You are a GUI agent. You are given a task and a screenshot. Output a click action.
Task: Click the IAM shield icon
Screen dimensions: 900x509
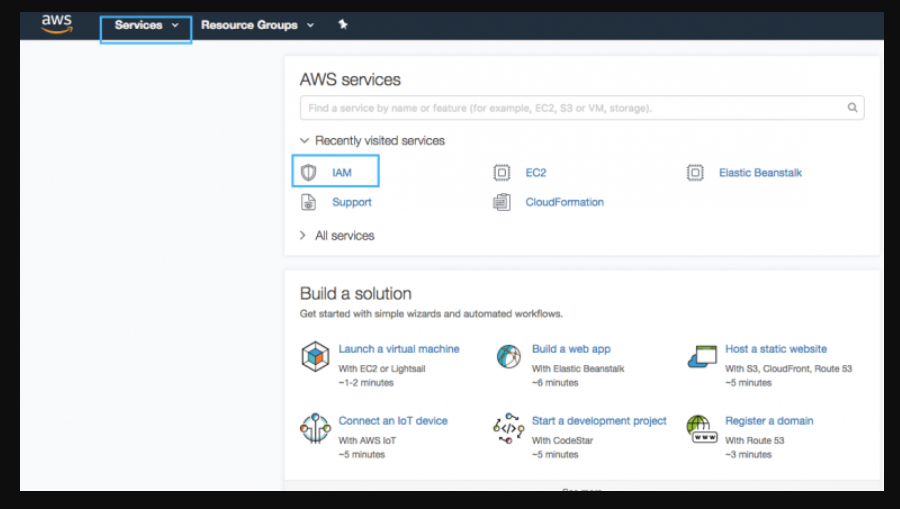(309, 173)
